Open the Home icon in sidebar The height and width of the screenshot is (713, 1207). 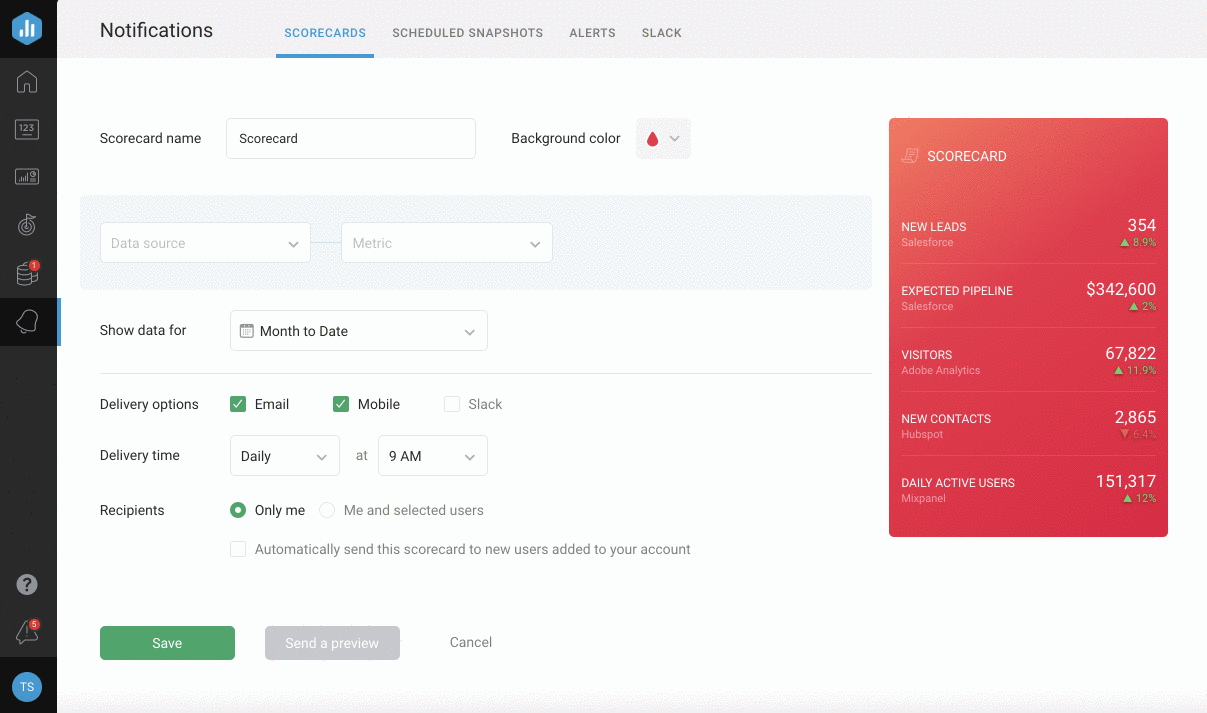(x=27, y=82)
